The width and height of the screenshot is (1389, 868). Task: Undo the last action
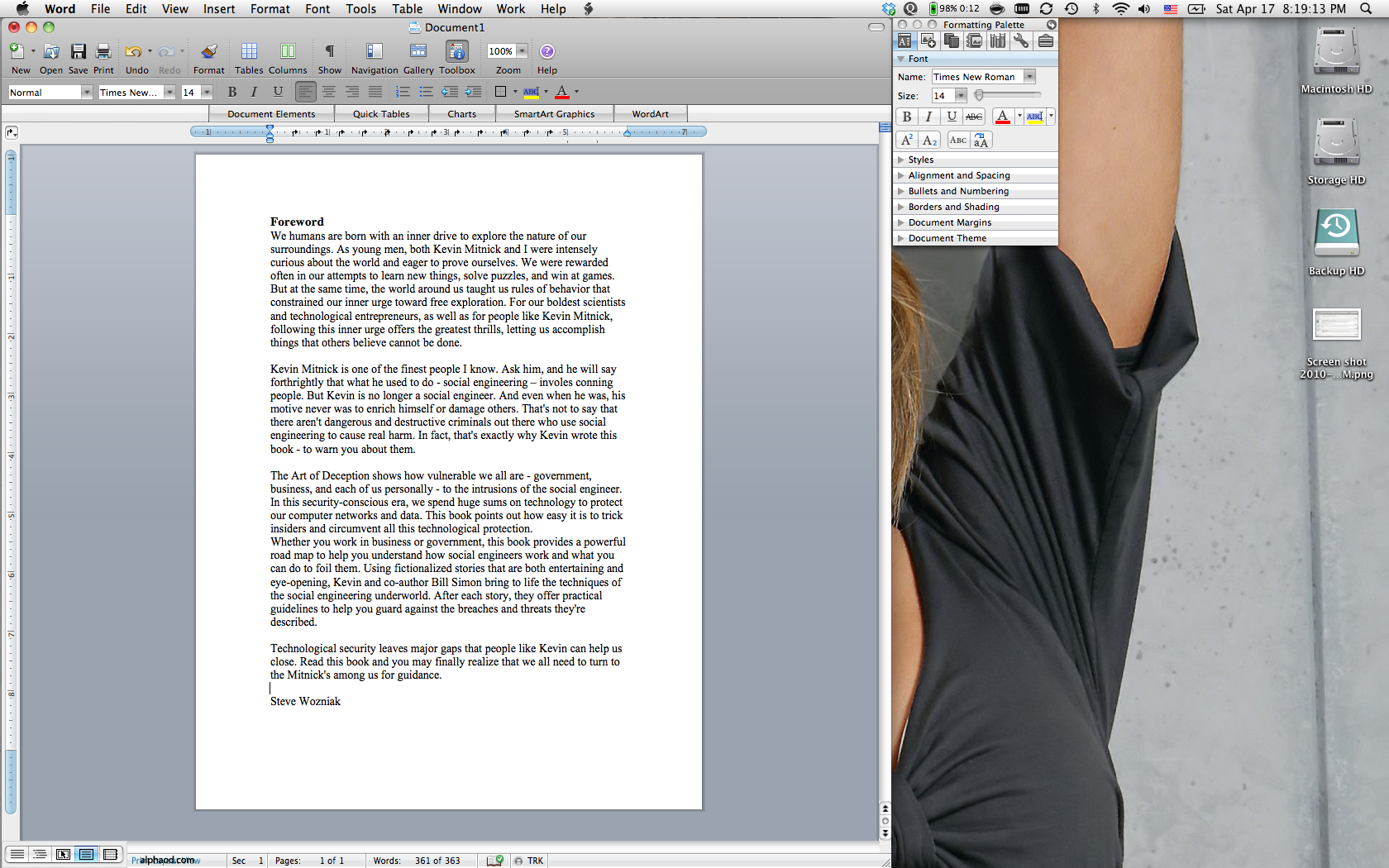133,51
